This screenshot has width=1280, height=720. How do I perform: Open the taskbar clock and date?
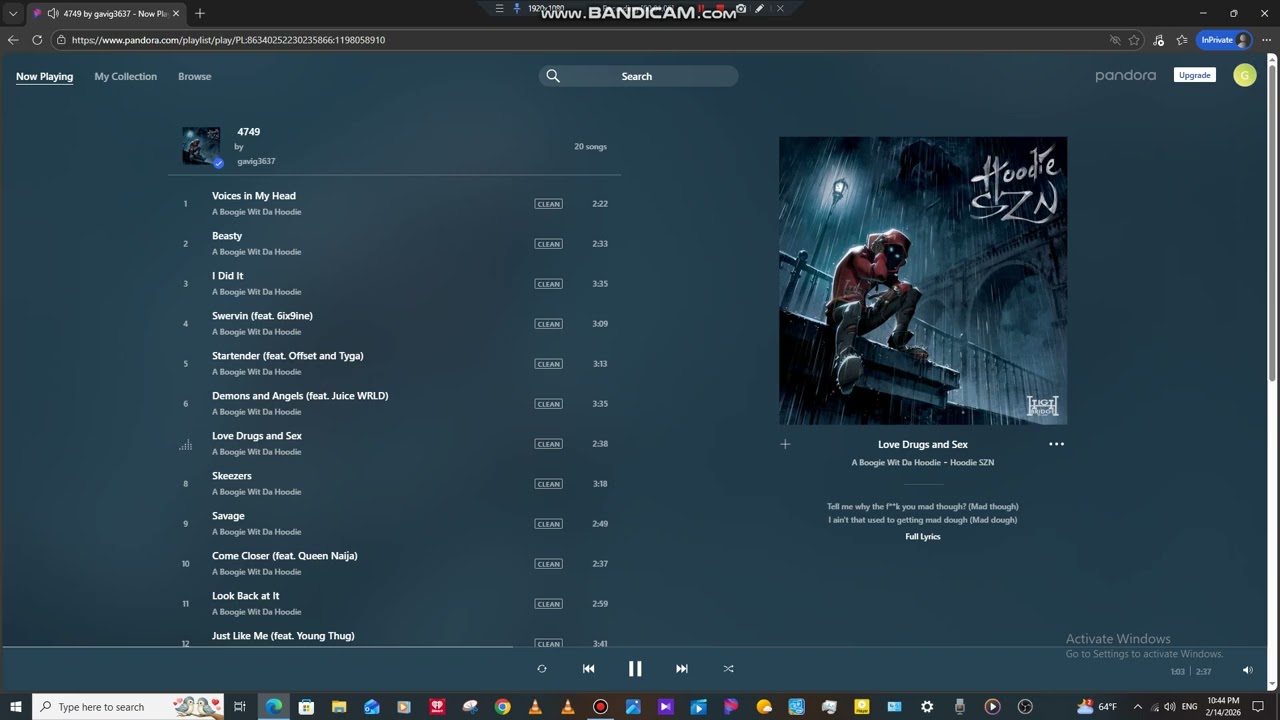(x=1223, y=707)
